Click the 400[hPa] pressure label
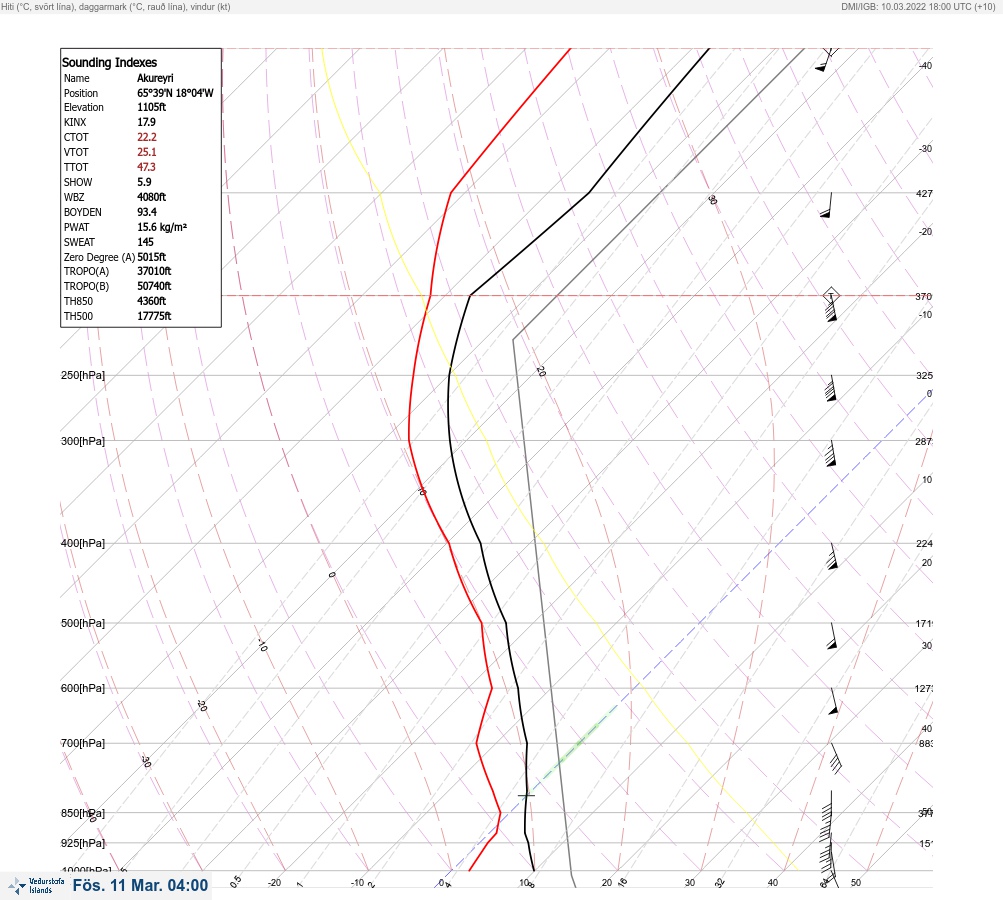The width and height of the screenshot is (1003, 900). 83,544
